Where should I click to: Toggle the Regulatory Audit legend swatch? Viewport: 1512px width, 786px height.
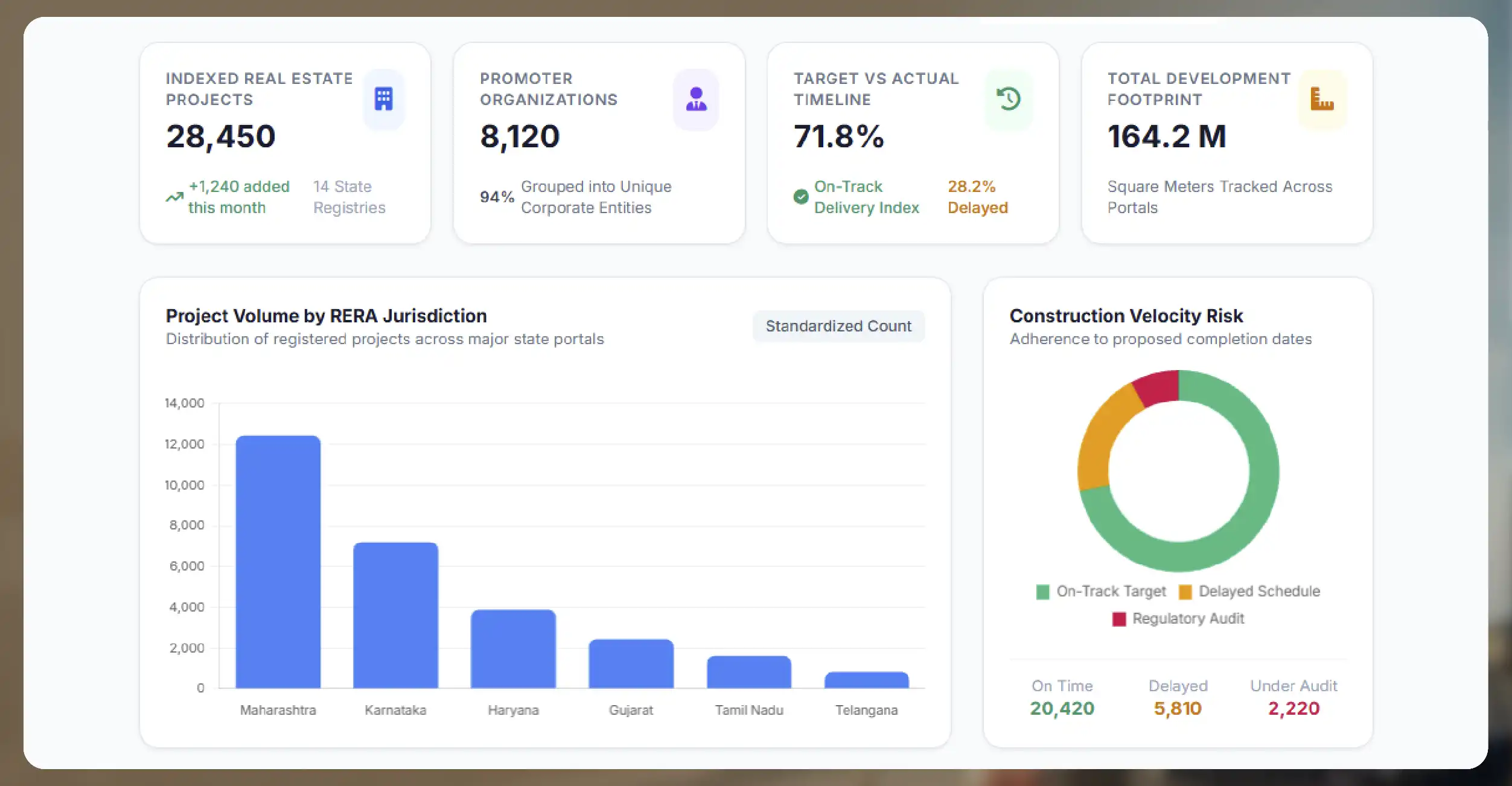1119,619
